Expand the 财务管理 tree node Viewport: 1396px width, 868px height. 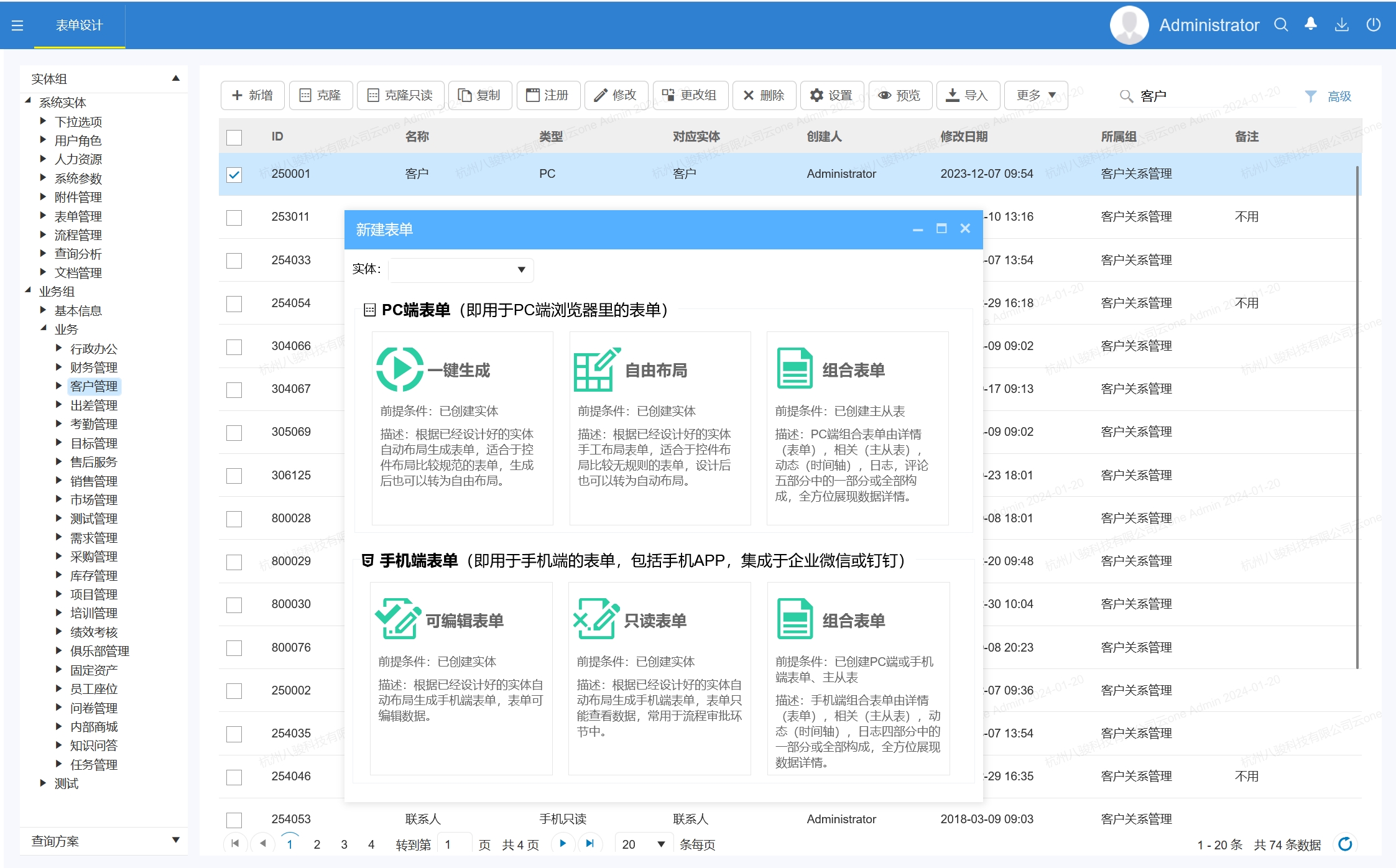[59, 367]
